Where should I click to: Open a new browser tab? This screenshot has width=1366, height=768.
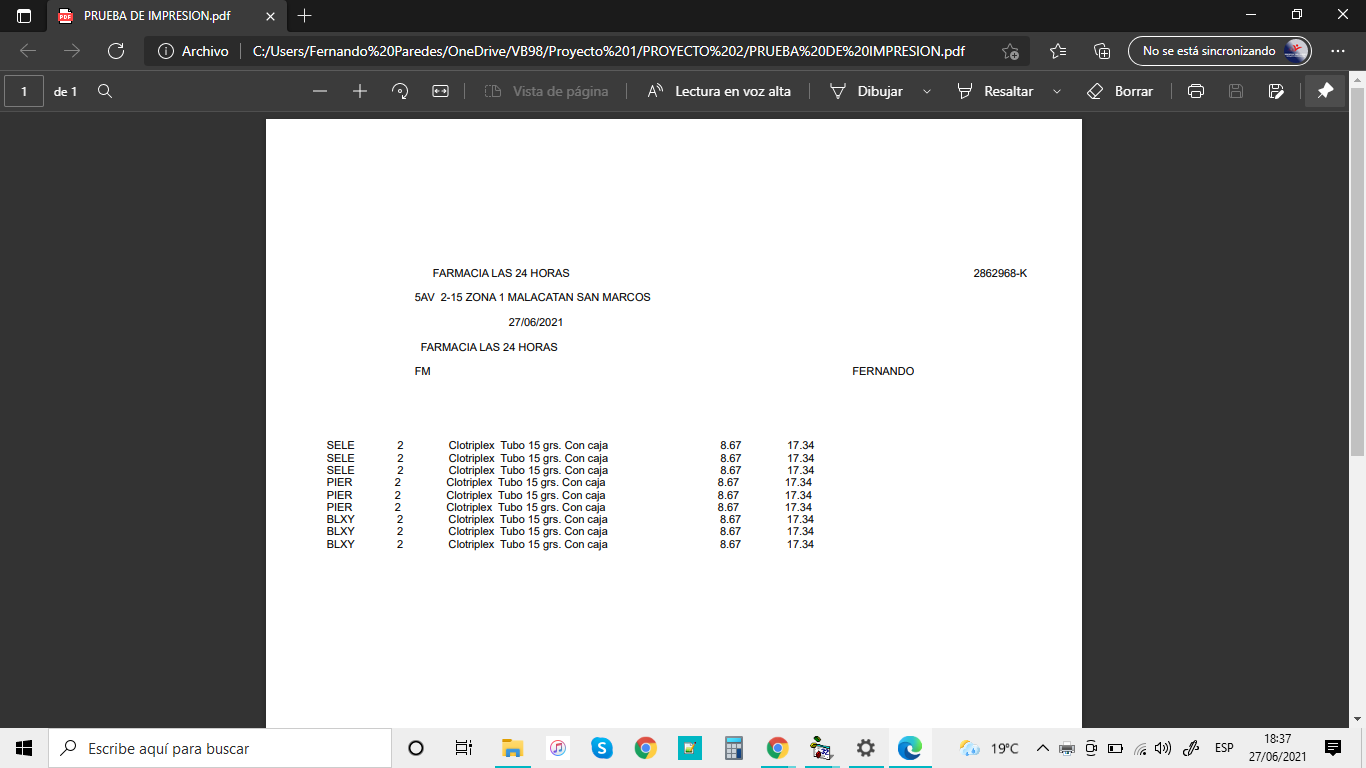pos(305,16)
